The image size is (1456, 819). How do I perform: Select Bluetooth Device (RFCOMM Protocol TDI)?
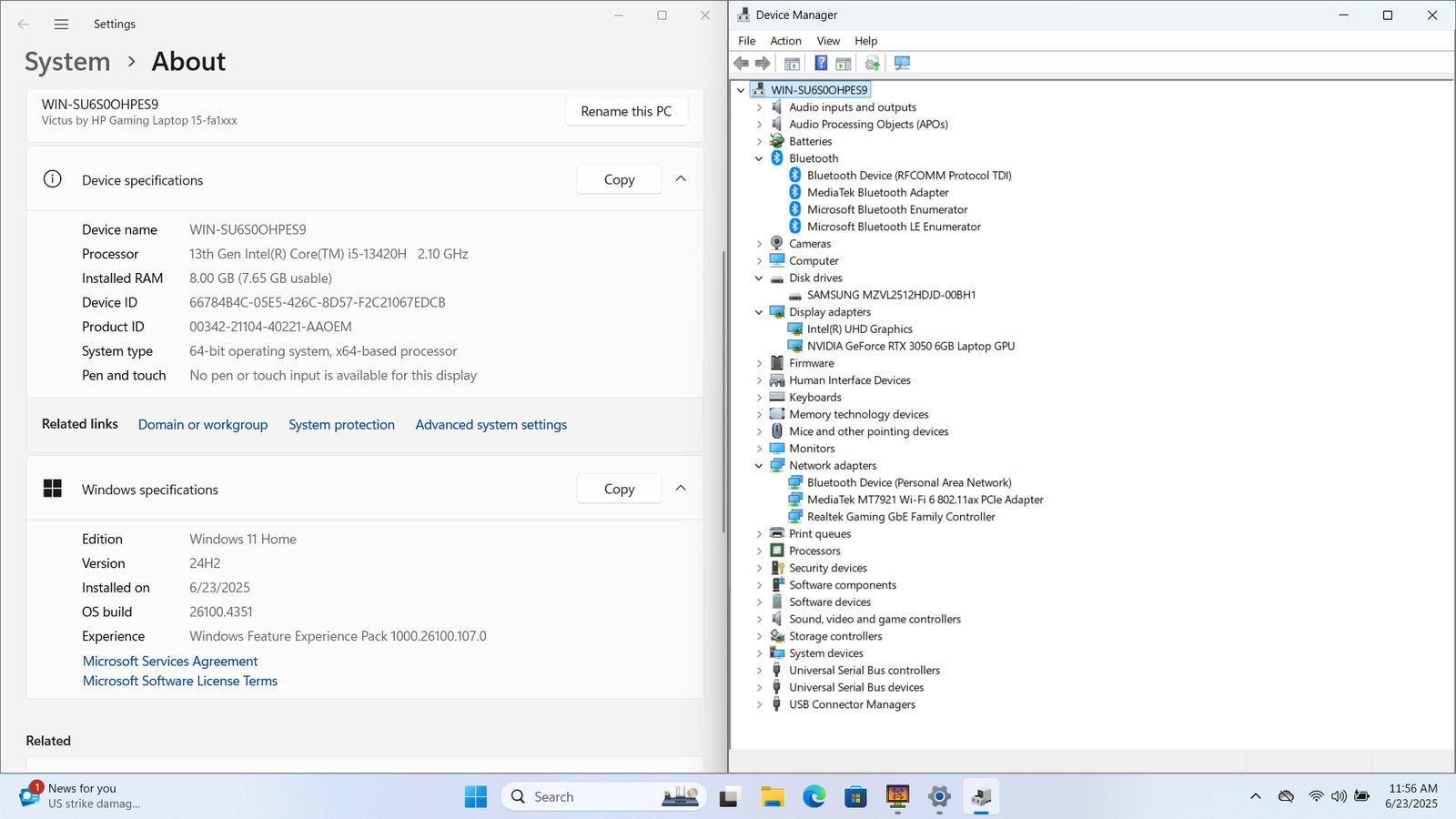(x=909, y=176)
